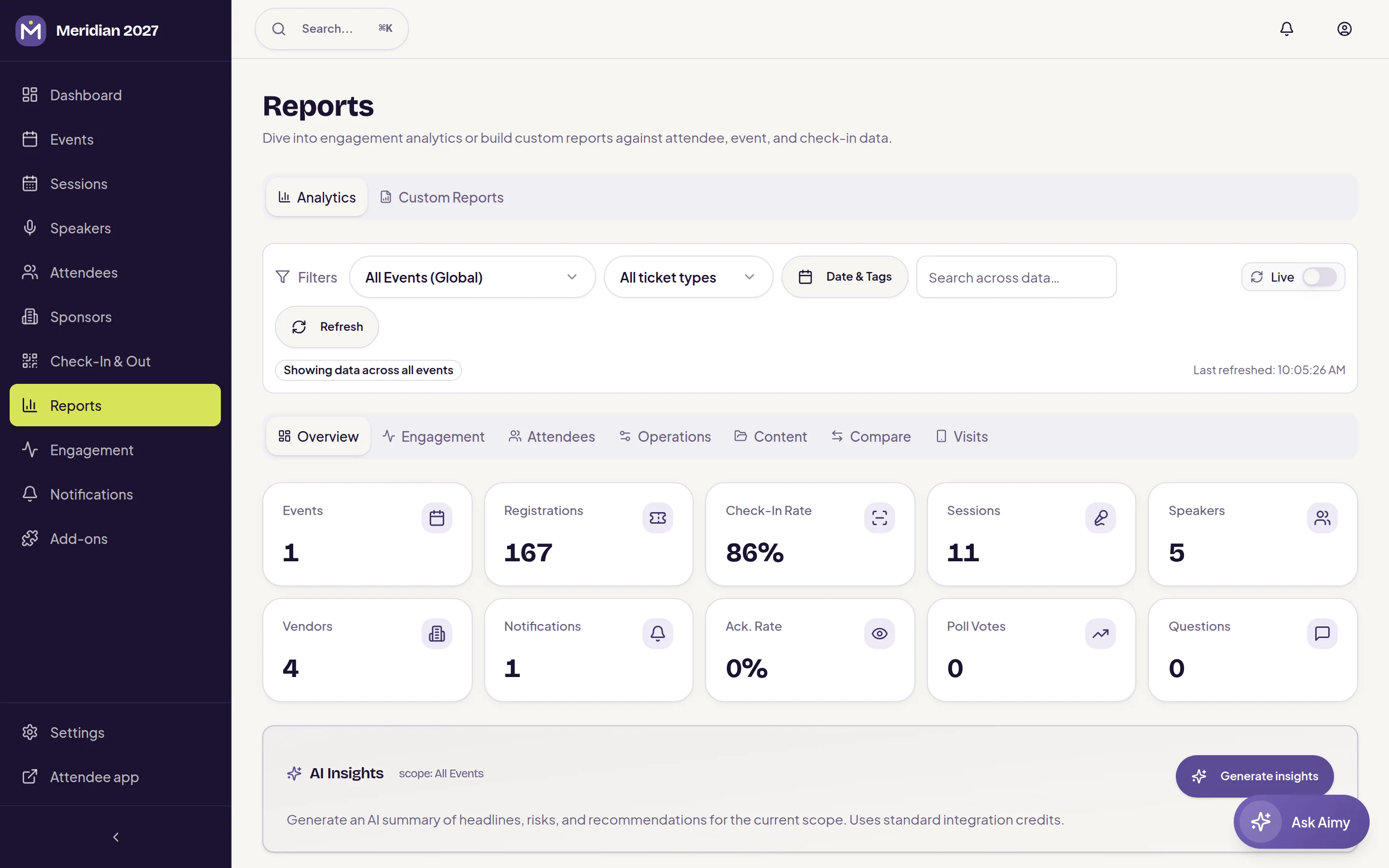The image size is (1389, 868).
Task: Open the Date & Tags button
Action: pos(844,277)
